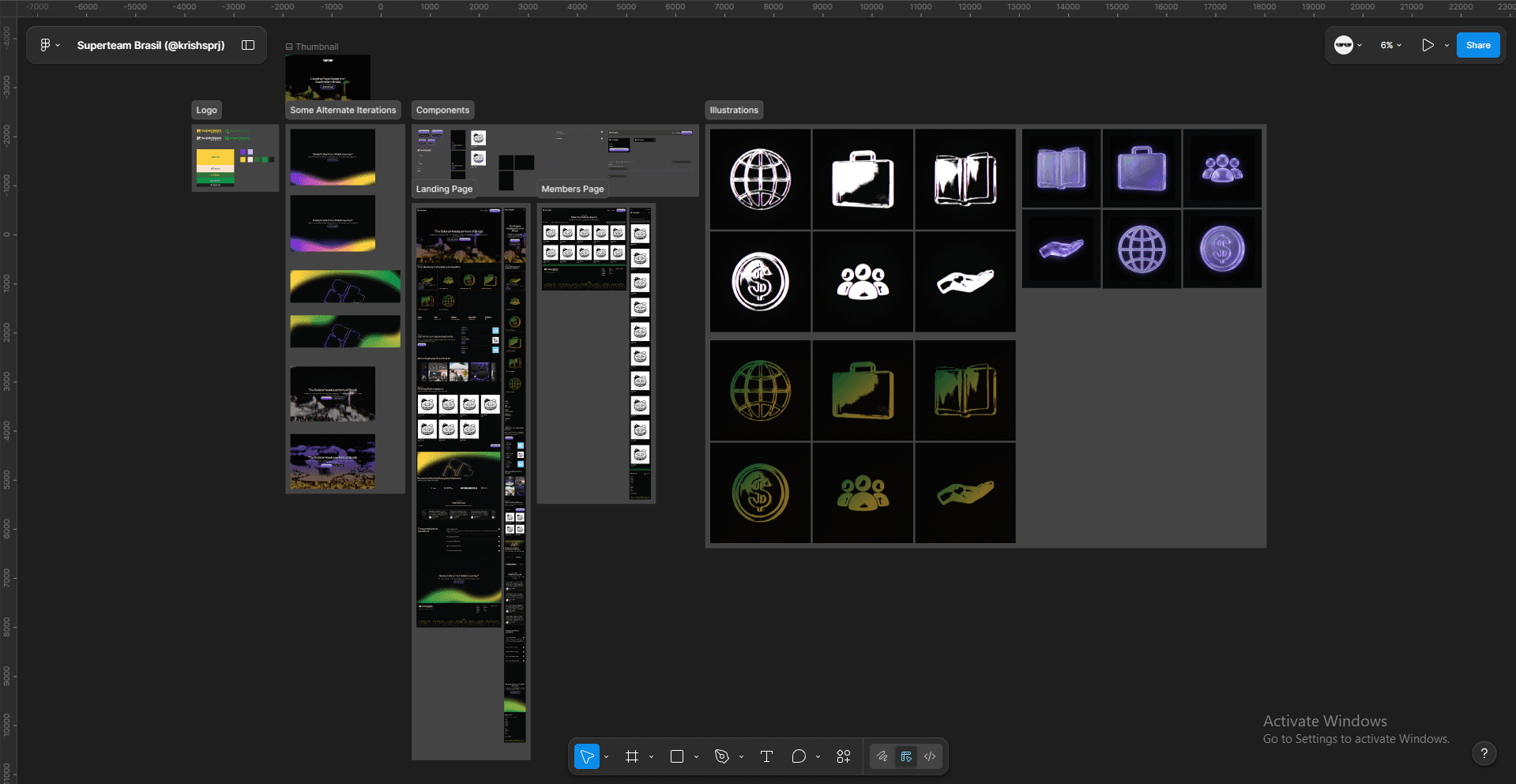Open the Figma logo menu
1516x784 pixels.
(47, 45)
